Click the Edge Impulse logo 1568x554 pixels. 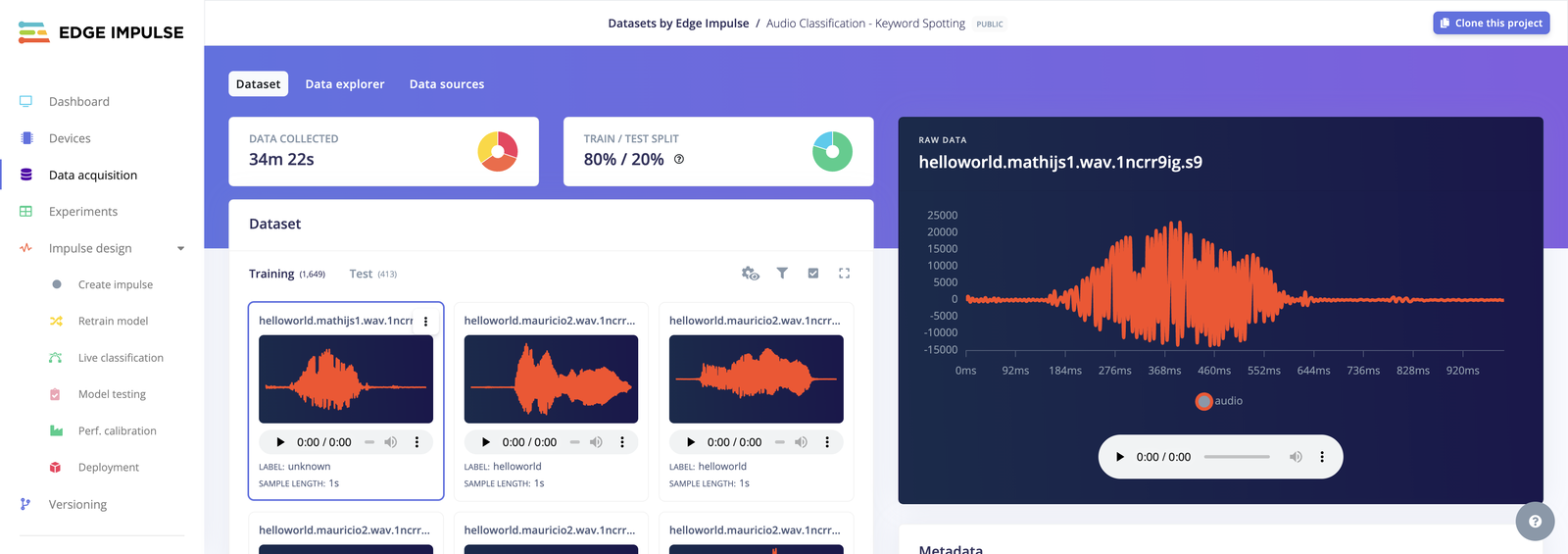[101, 32]
